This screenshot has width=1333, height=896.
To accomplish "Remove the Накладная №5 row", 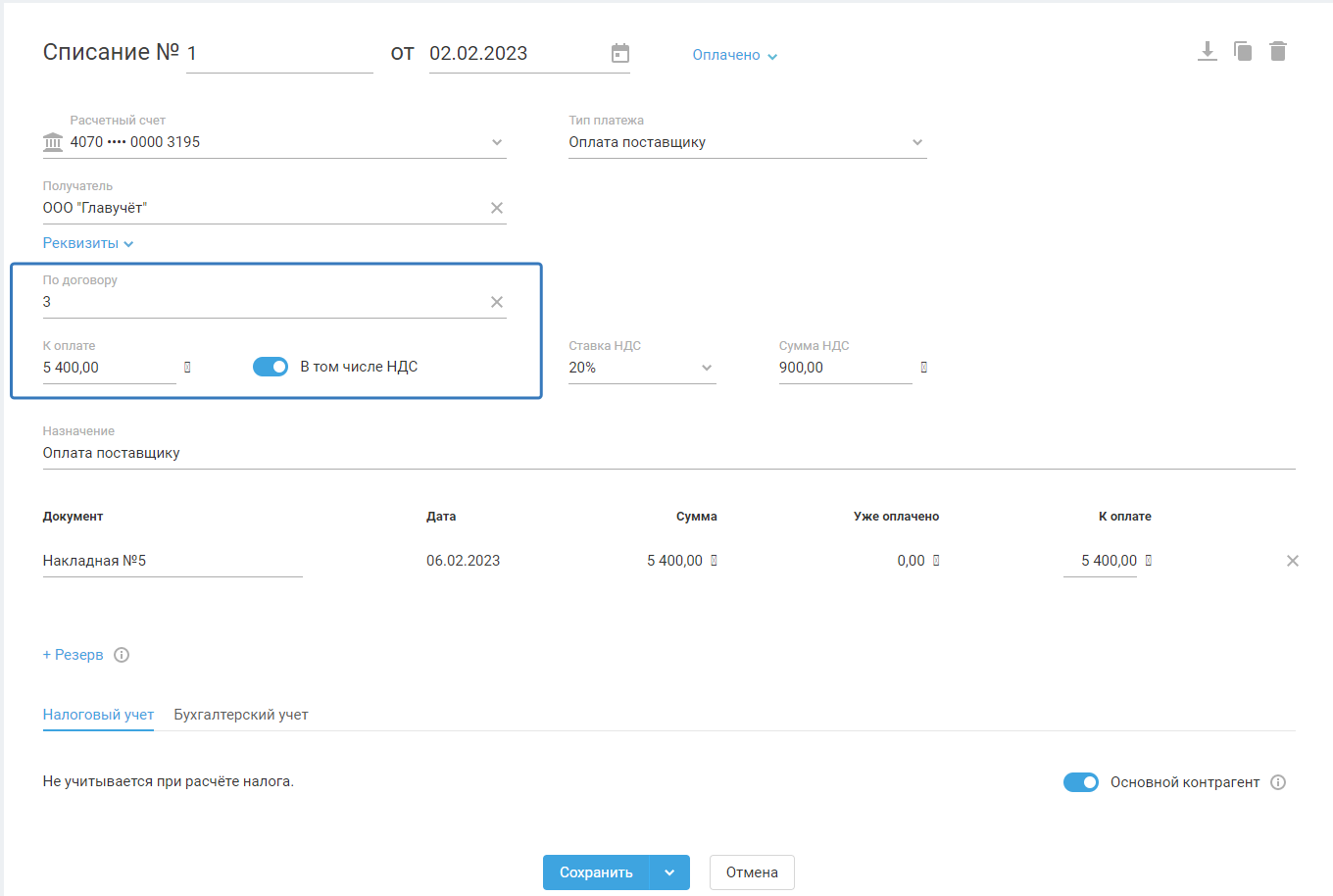I will pyautogui.click(x=1293, y=561).
